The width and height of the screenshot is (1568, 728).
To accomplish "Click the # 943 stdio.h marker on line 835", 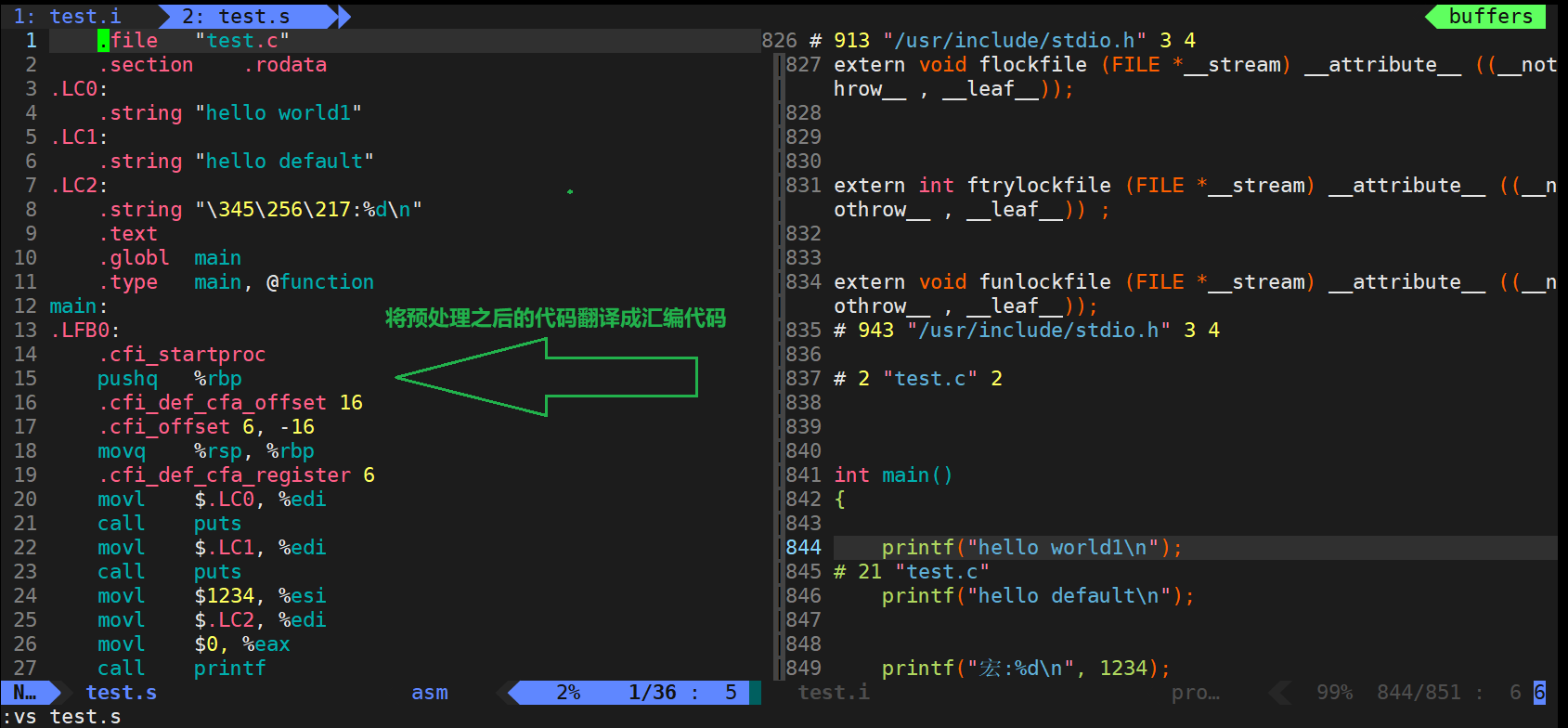I will (1027, 330).
